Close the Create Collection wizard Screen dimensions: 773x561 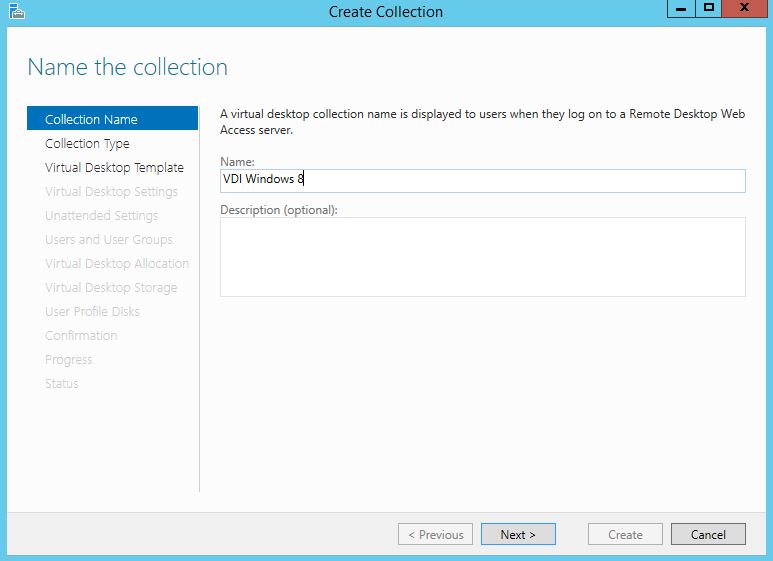746,9
